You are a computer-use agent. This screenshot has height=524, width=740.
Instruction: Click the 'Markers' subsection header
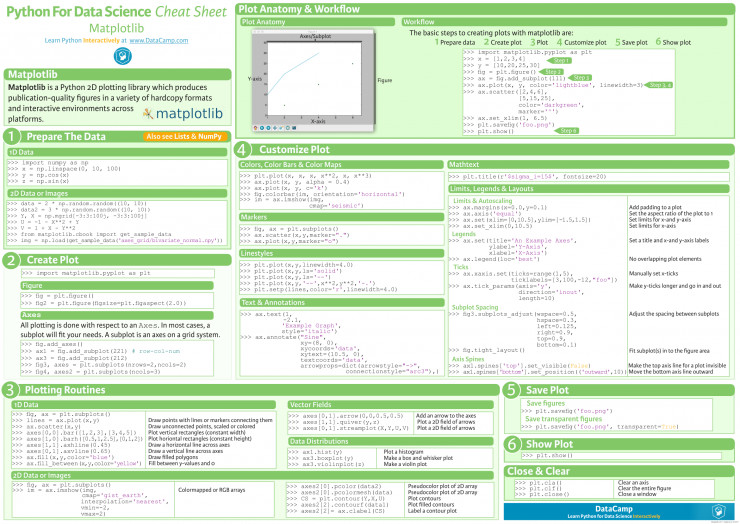point(342,217)
